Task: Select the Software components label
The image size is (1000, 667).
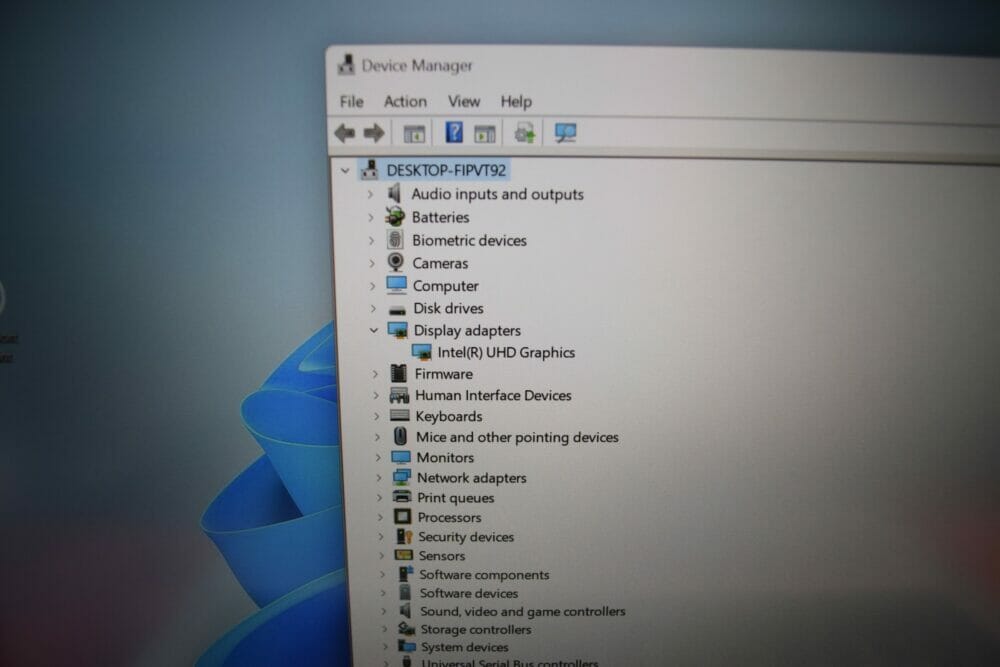Action: tap(484, 575)
